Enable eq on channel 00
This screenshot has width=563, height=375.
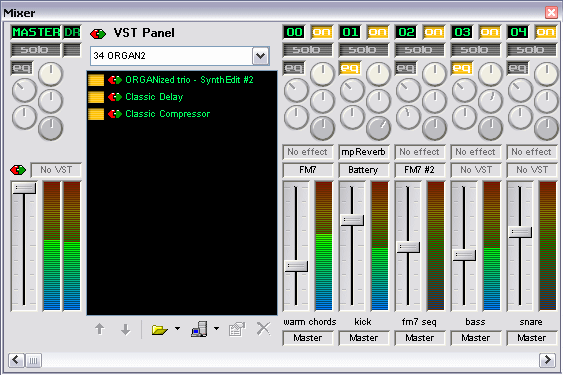[x=294, y=68]
